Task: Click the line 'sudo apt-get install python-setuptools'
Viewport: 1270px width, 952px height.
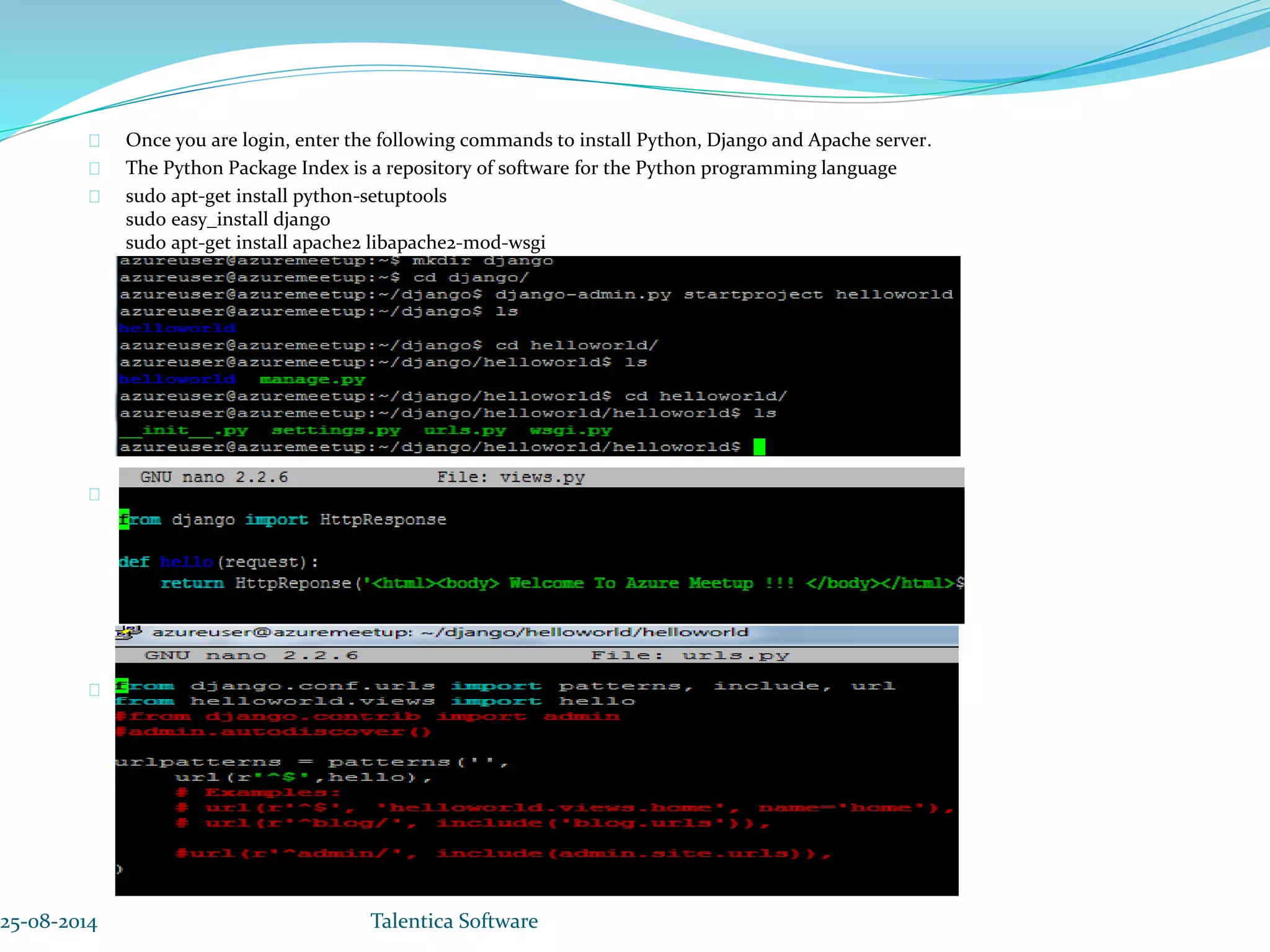Action: [x=286, y=196]
